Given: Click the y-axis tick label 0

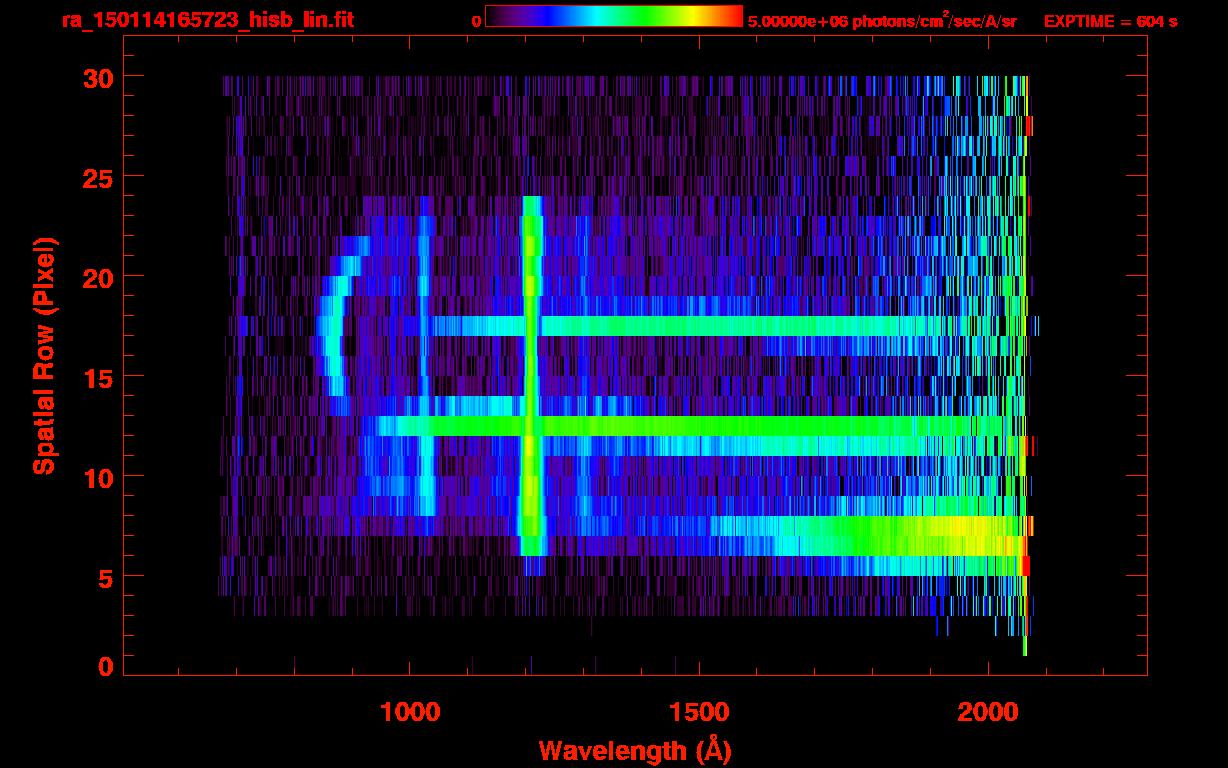Looking at the screenshot, I should (104, 667).
